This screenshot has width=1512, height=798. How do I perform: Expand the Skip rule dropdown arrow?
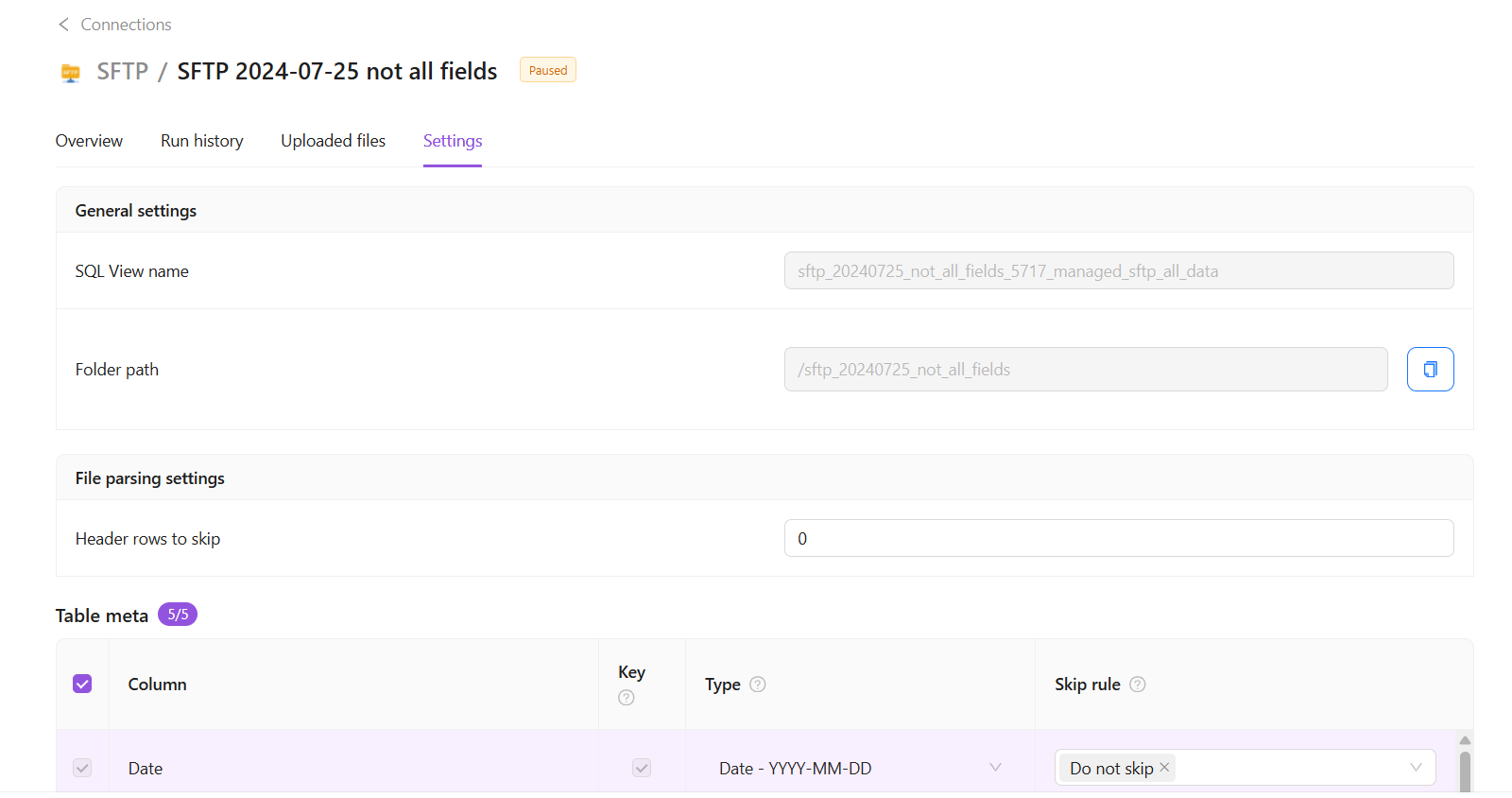coord(1415,768)
